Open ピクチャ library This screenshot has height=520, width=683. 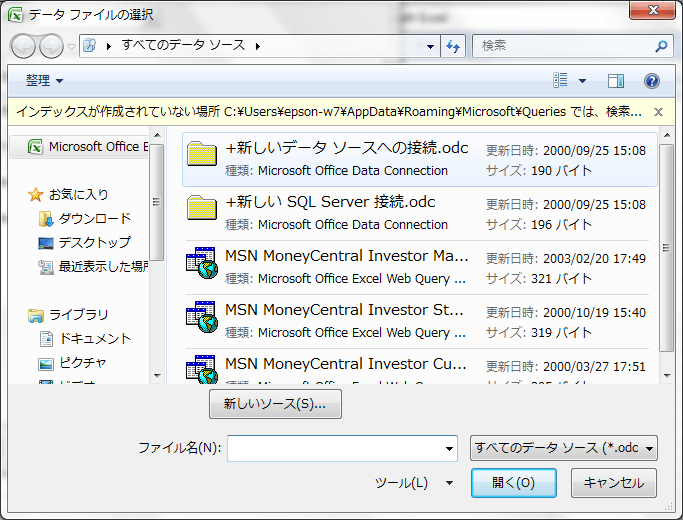pos(83,362)
